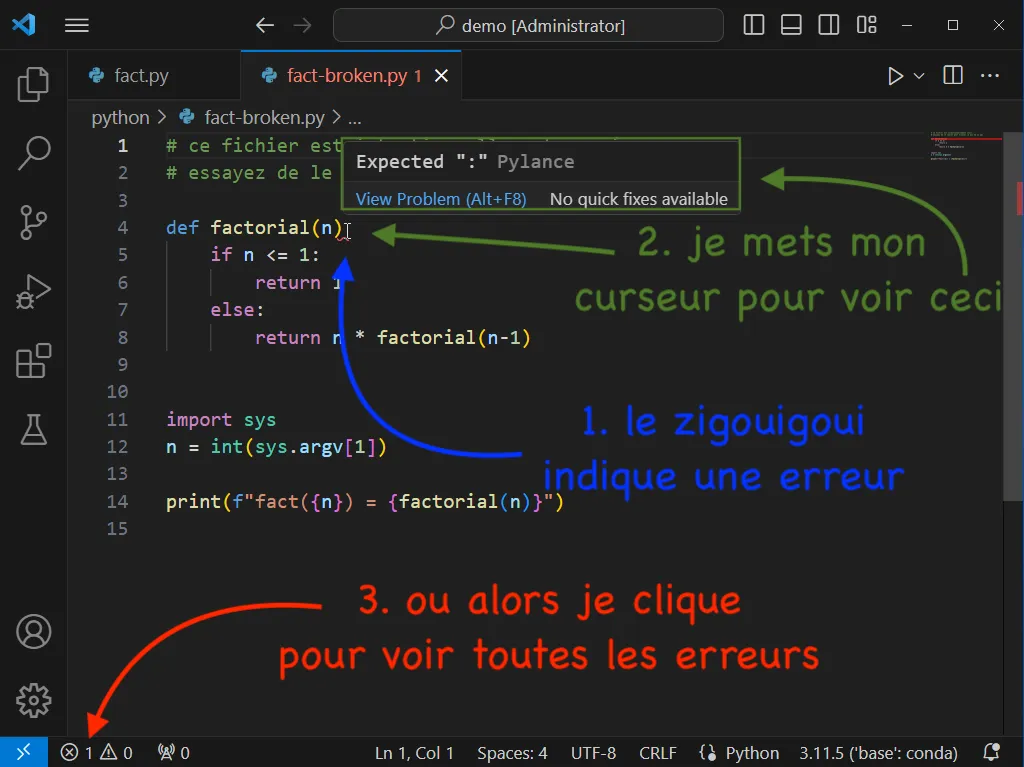Image resolution: width=1024 pixels, height=767 pixels.
Task: Open the Manage gear settings icon
Action: [x=34, y=700]
